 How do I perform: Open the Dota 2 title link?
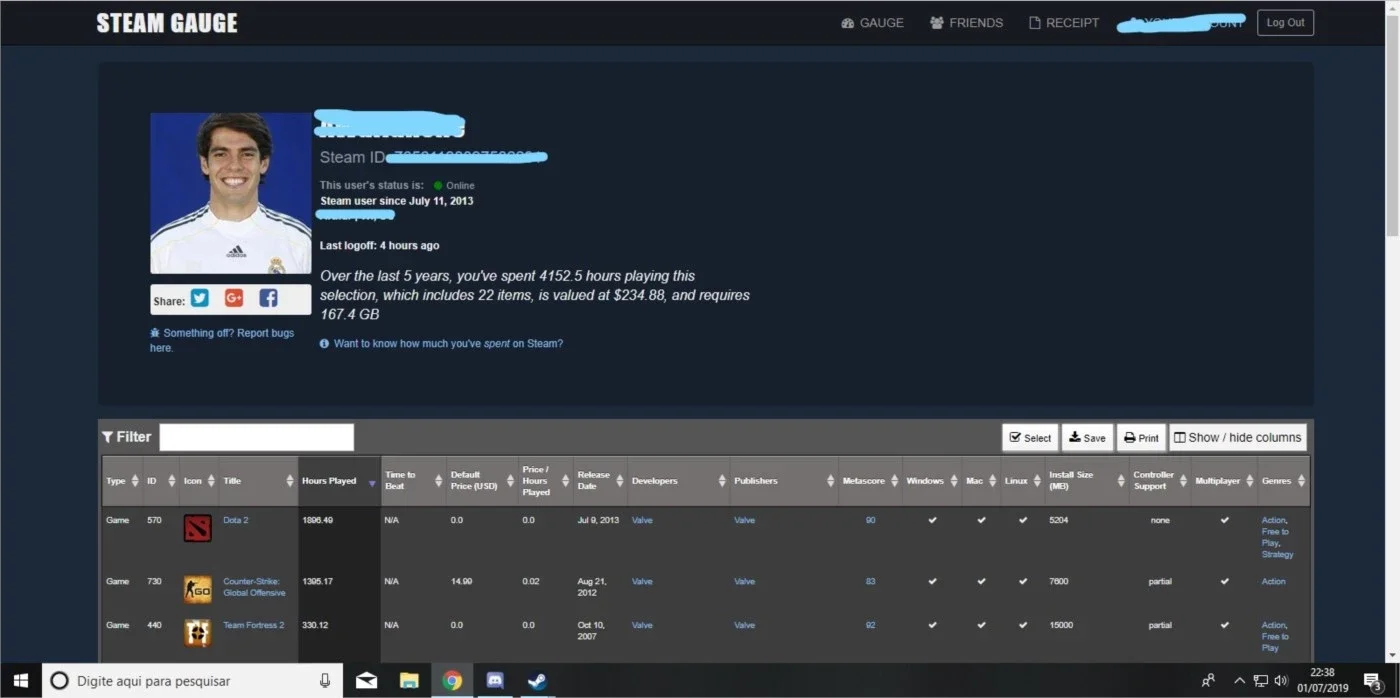pos(236,521)
